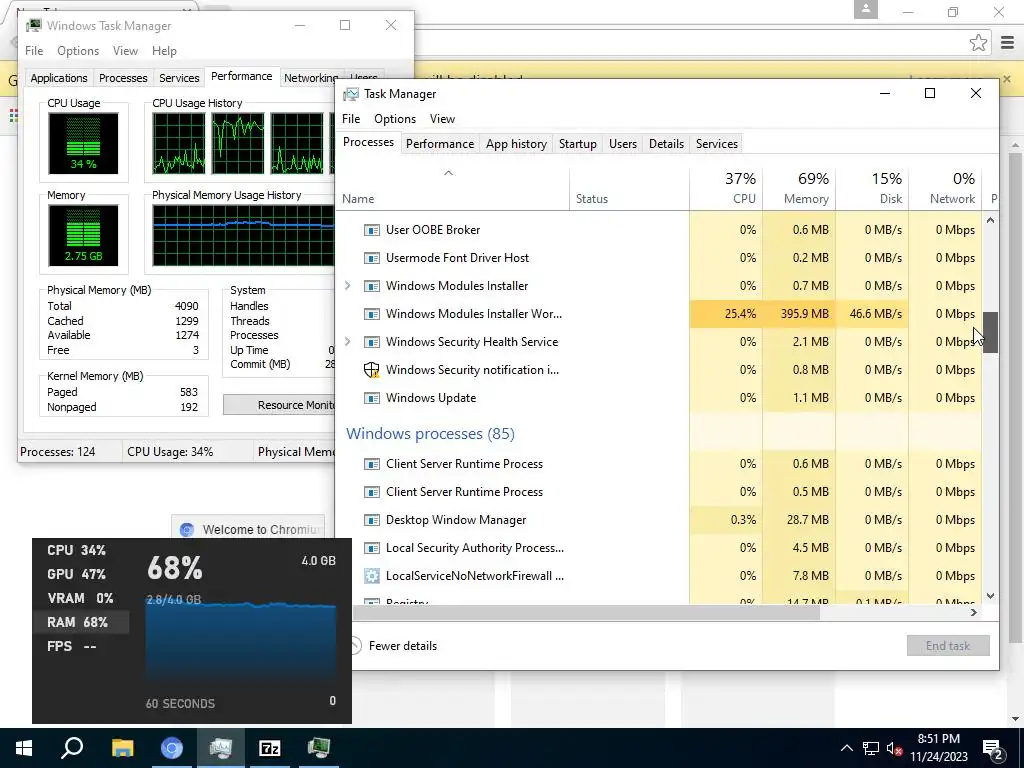Click the process list scroll down arrow

click(990, 596)
